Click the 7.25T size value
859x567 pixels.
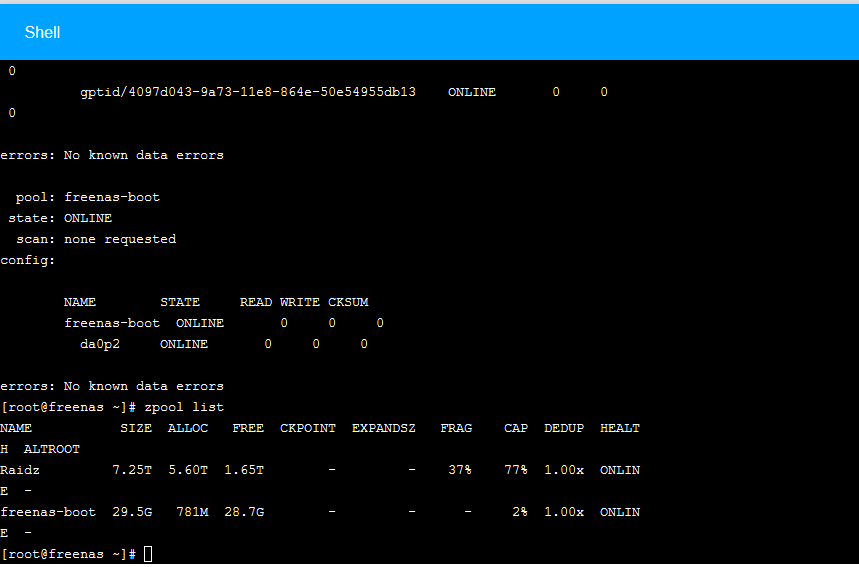pyautogui.click(x=132, y=471)
